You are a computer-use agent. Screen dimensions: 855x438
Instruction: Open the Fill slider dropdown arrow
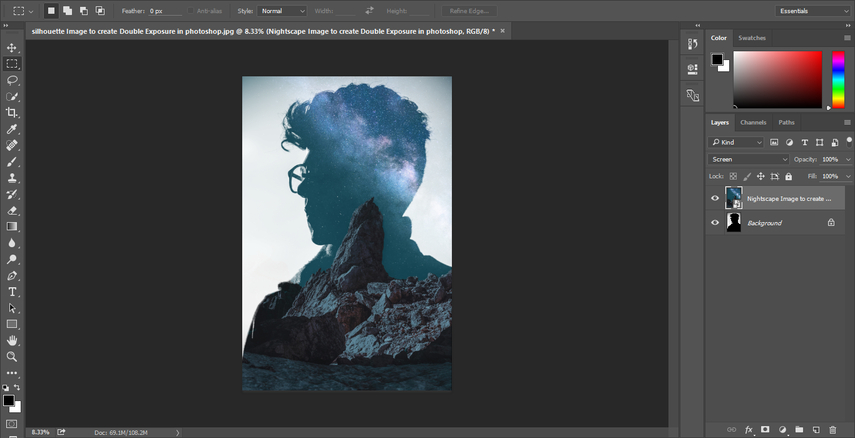[x=848, y=176]
